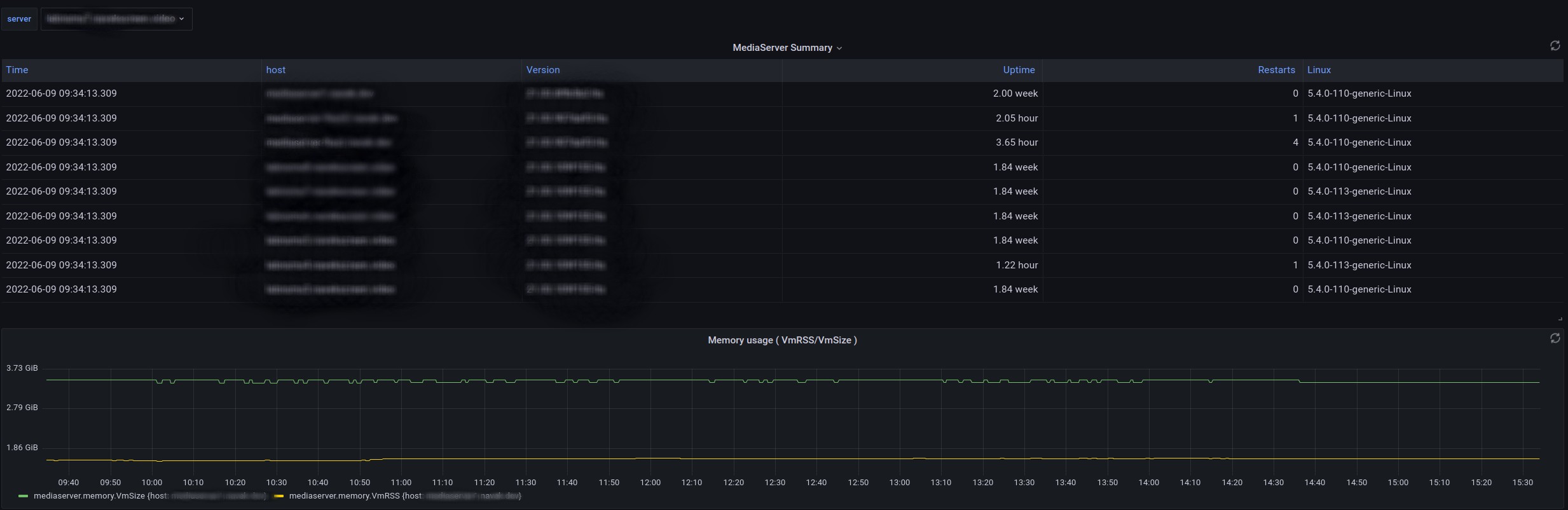Sort by the Uptime column header
1568x510 pixels.
(1019, 70)
